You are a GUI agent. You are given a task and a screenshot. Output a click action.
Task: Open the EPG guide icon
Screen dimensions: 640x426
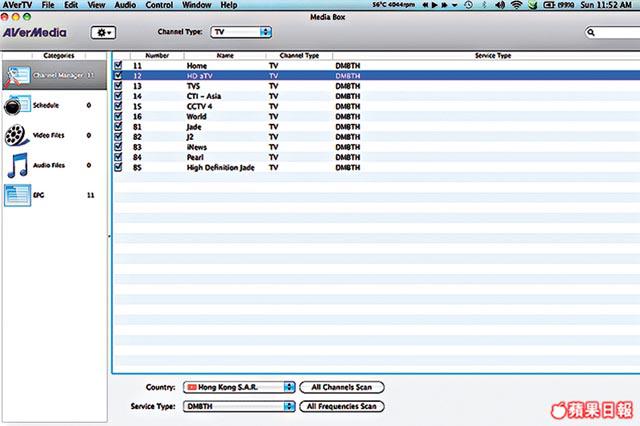click(18, 195)
